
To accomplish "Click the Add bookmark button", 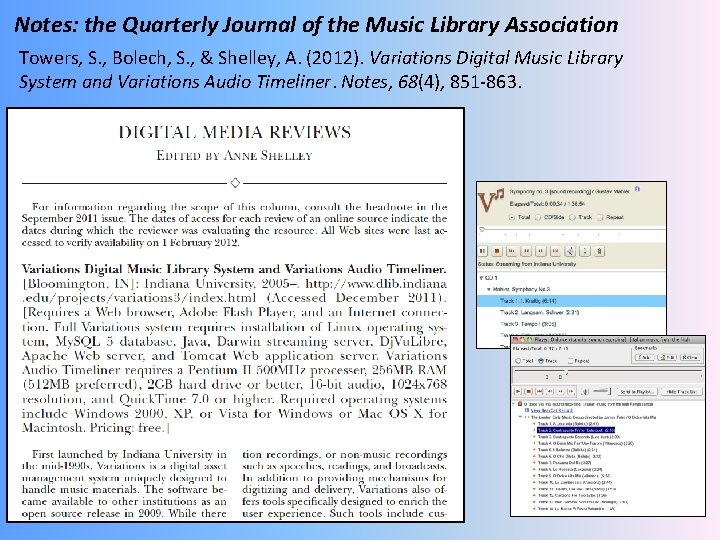I will click(x=644, y=357).
